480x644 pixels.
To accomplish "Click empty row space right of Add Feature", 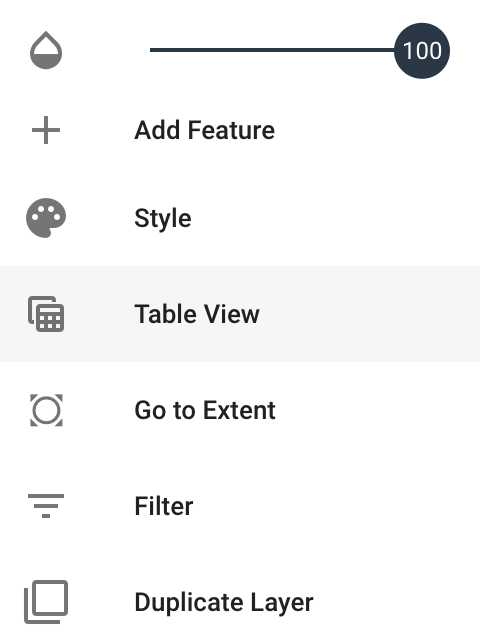I will [377, 130].
